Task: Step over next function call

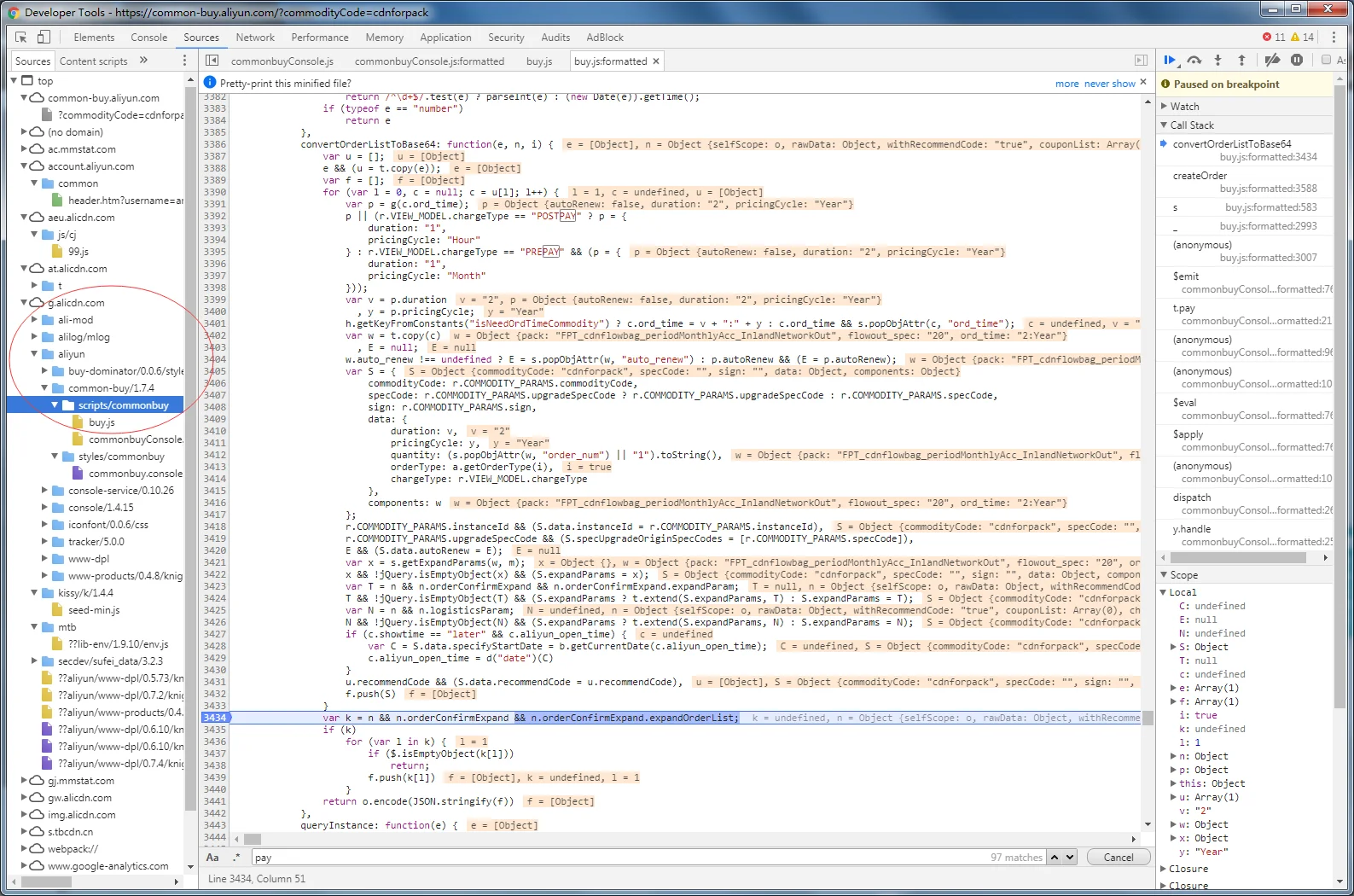Action: tap(1194, 60)
